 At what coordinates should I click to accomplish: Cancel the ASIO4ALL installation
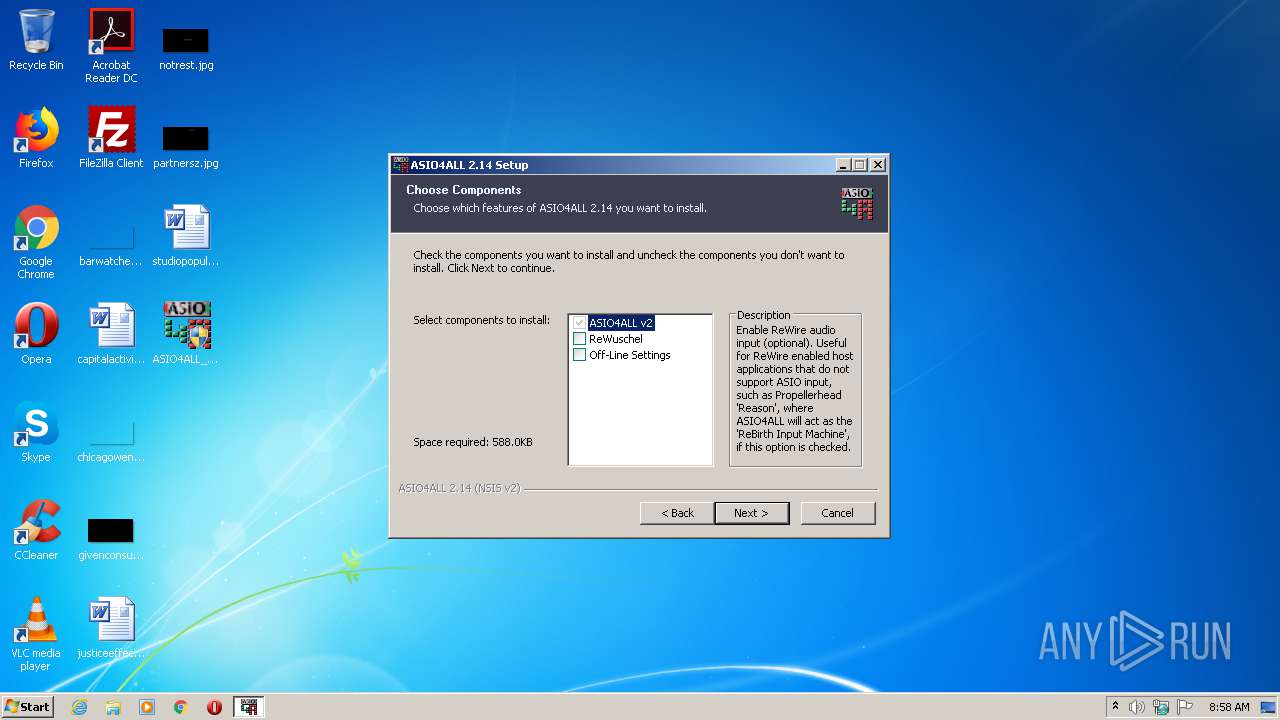[x=838, y=513]
